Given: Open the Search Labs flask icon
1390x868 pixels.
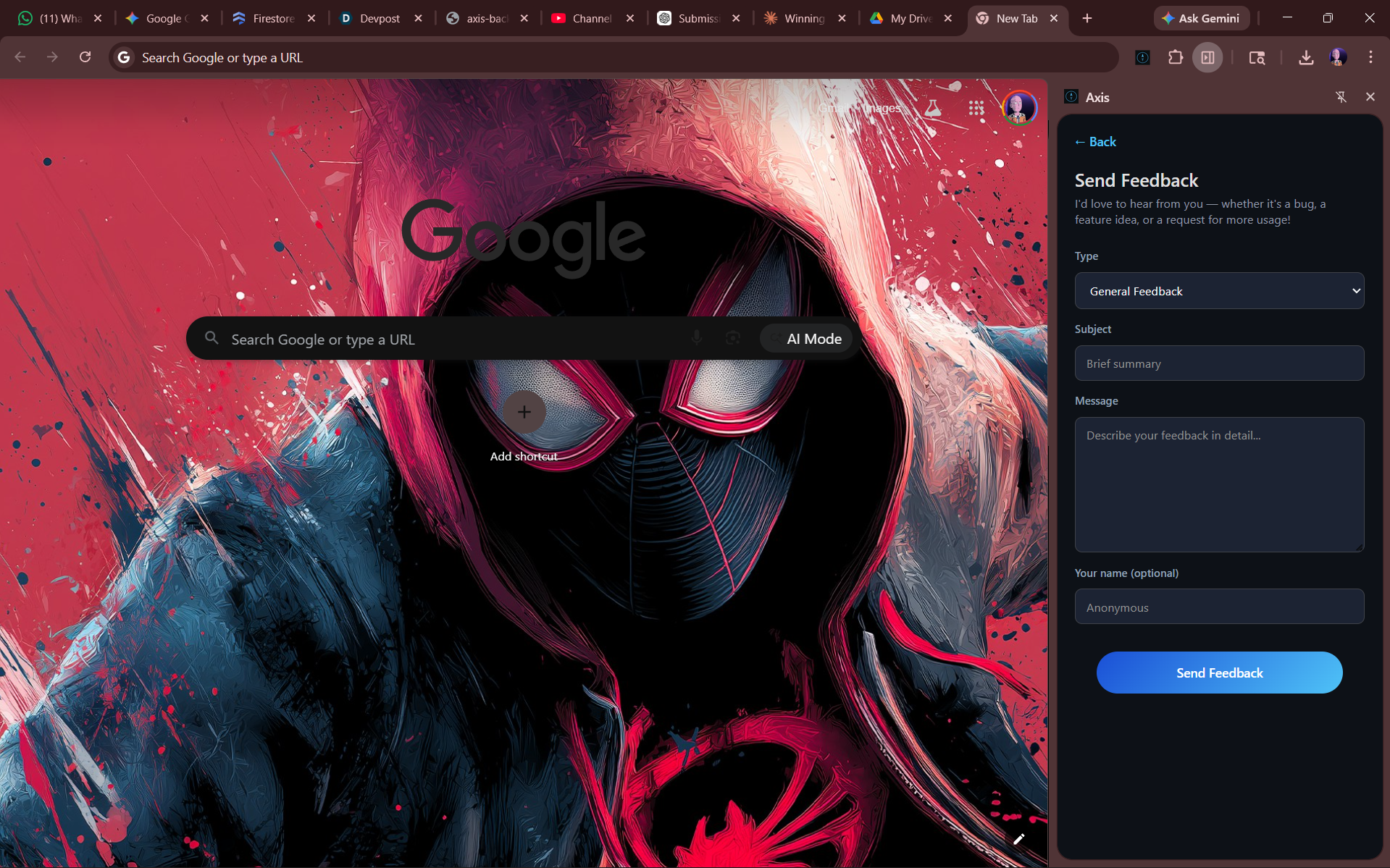Looking at the screenshot, I should tap(933, 108).
